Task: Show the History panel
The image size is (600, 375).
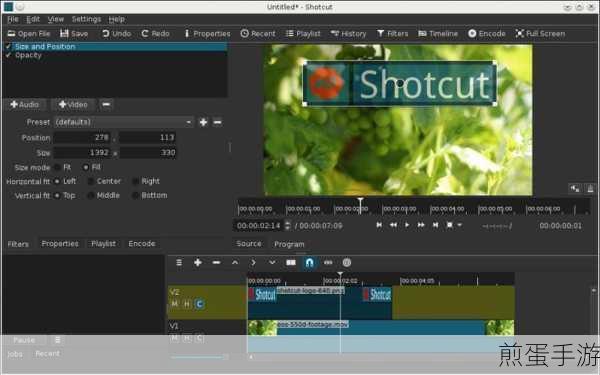Action: tap(348, 34)
